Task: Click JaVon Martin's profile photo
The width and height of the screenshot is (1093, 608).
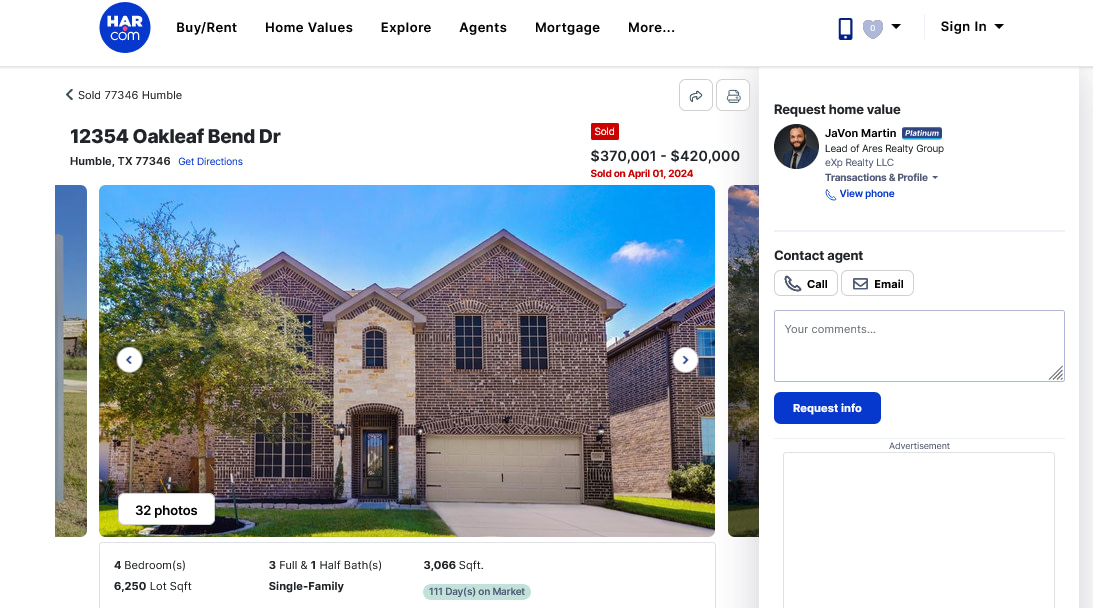Action: (x=796, y=146)
